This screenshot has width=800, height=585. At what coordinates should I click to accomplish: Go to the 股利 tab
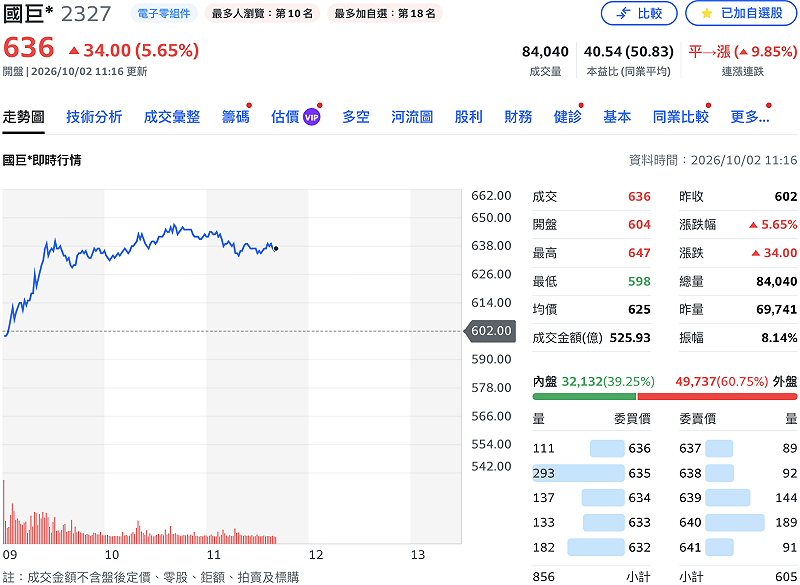tap(468, 117)
